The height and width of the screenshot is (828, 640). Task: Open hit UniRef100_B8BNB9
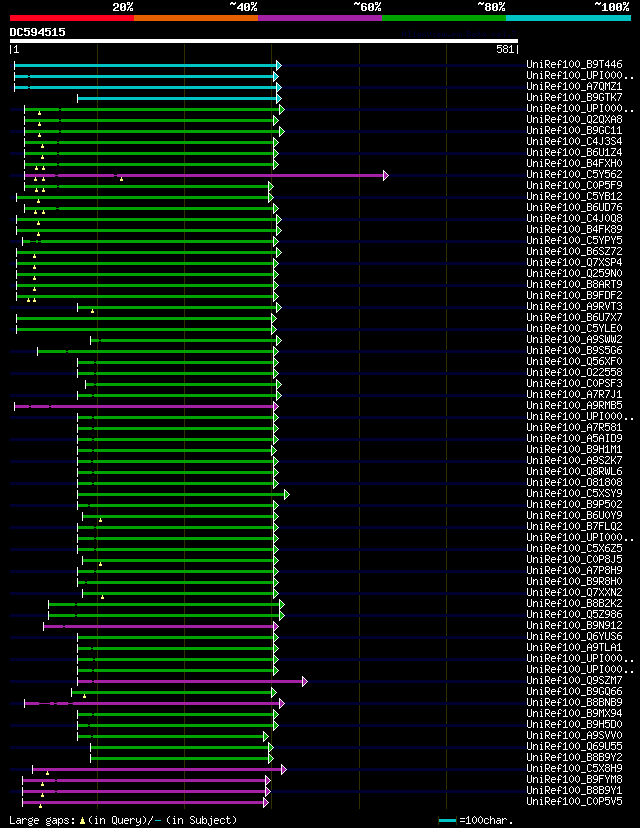(x=574, y=702)
